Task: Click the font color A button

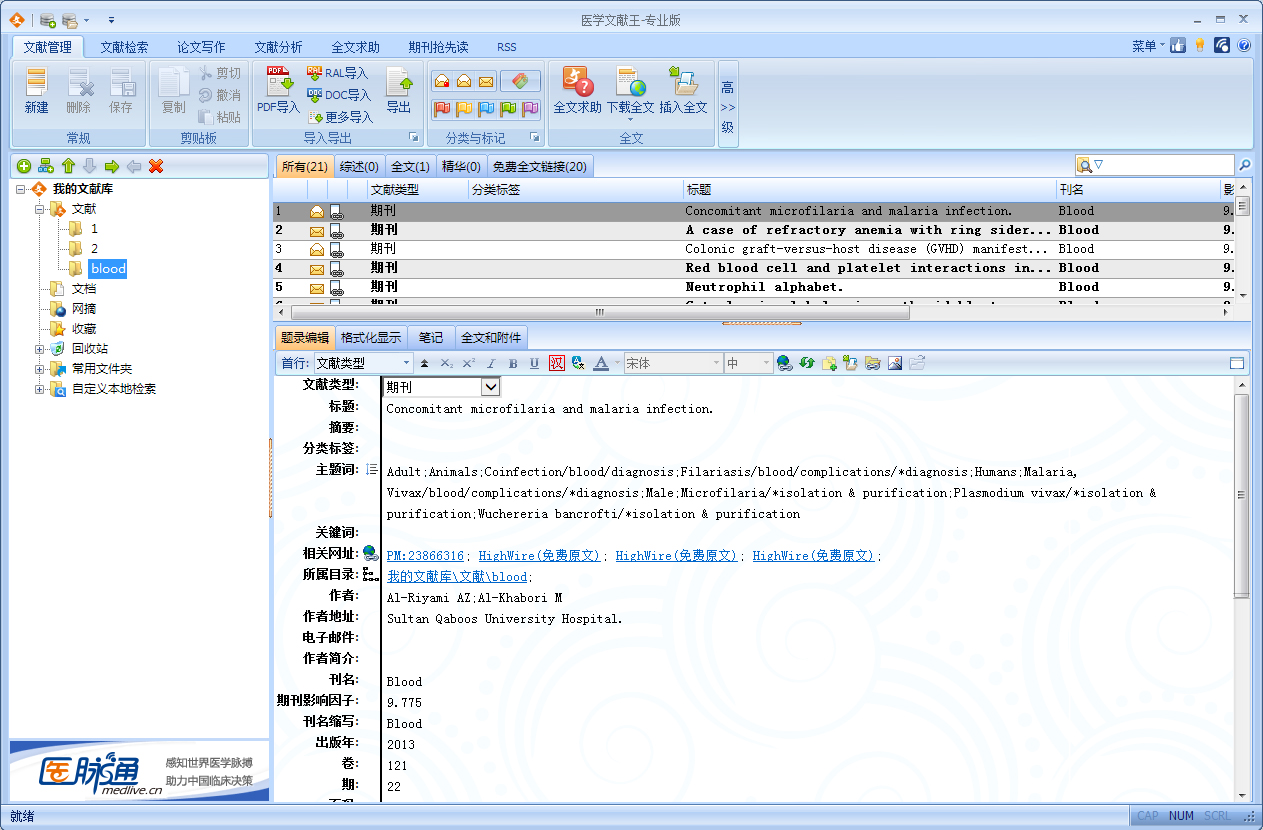Action: coord(601,364)
